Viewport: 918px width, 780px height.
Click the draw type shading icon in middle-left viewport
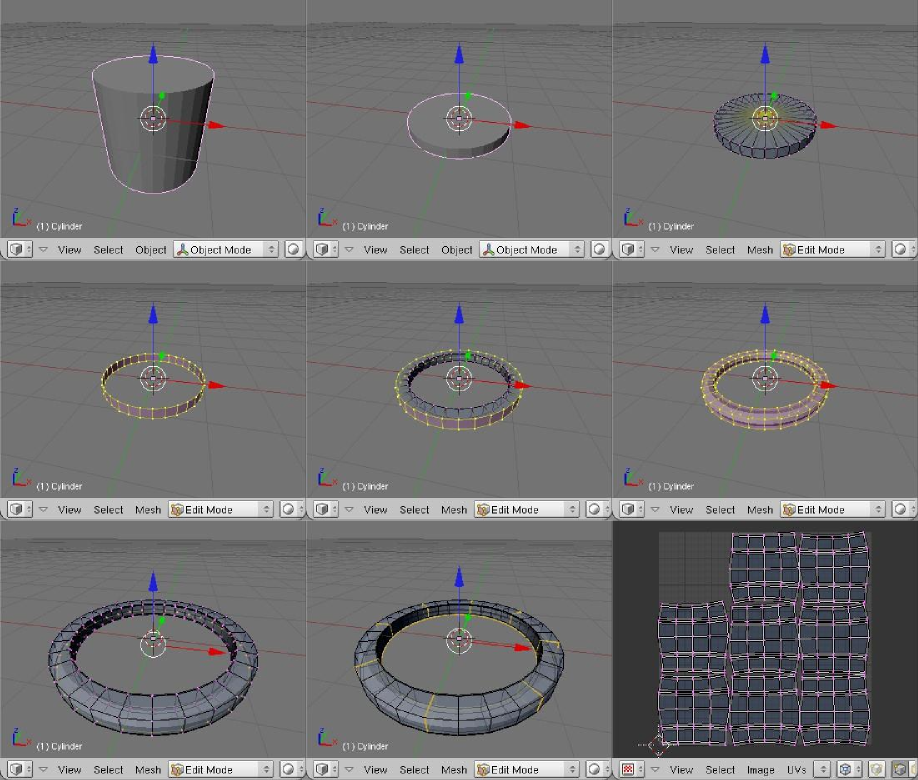pos(289,509)
